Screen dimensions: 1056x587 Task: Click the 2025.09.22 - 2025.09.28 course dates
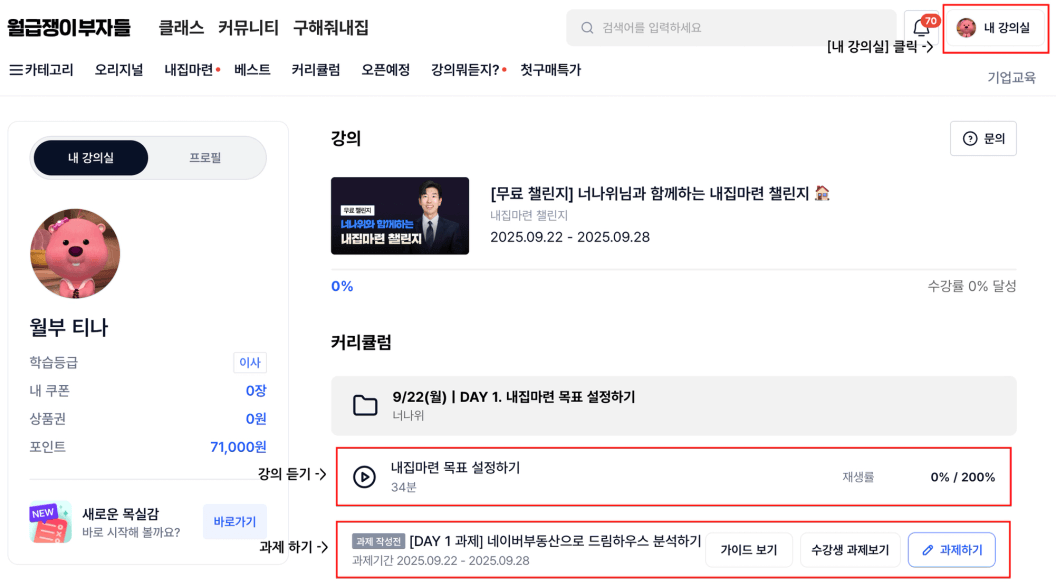click(x=570, y=237)
